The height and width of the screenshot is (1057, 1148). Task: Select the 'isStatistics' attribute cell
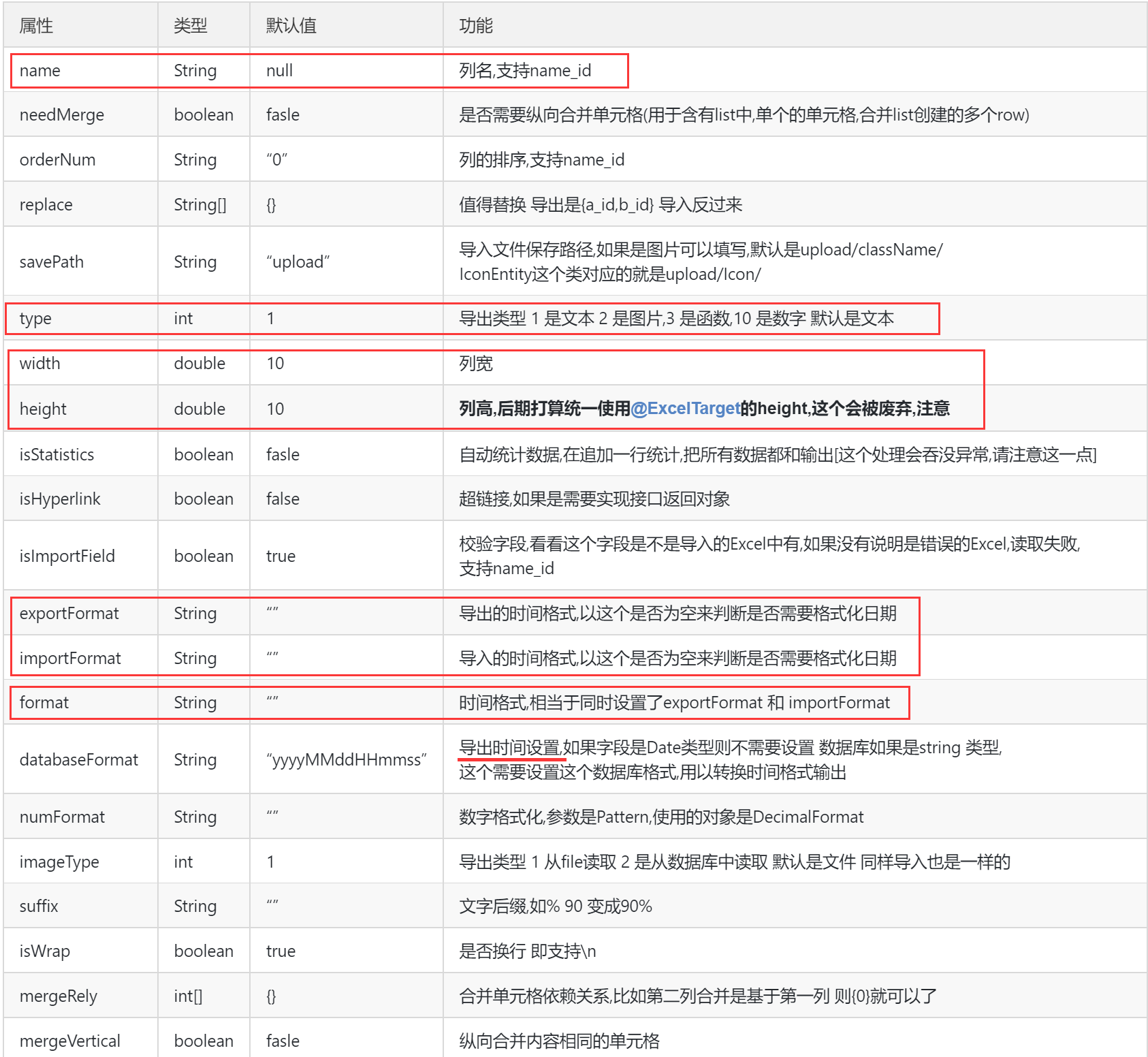pyautogui.click(x=80, y=454)
